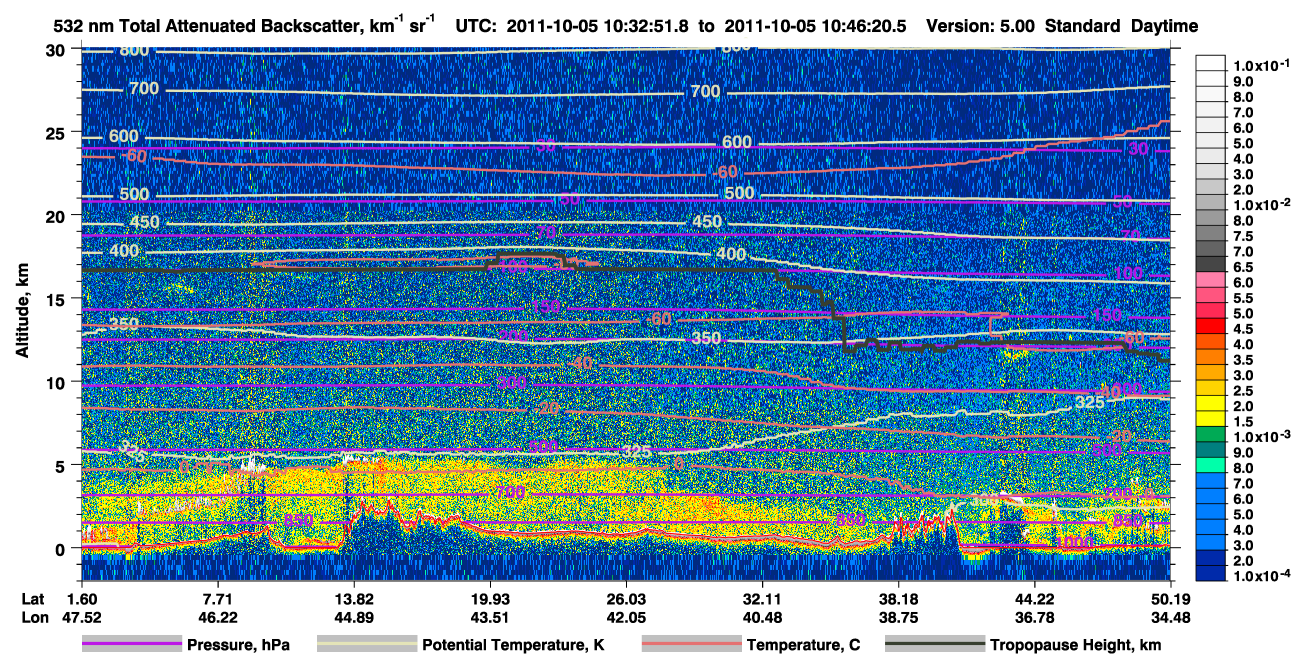This screenshot has width=1300, height=667.
Task: Click the latitude value '19.93'
Action: pos(489,598)
